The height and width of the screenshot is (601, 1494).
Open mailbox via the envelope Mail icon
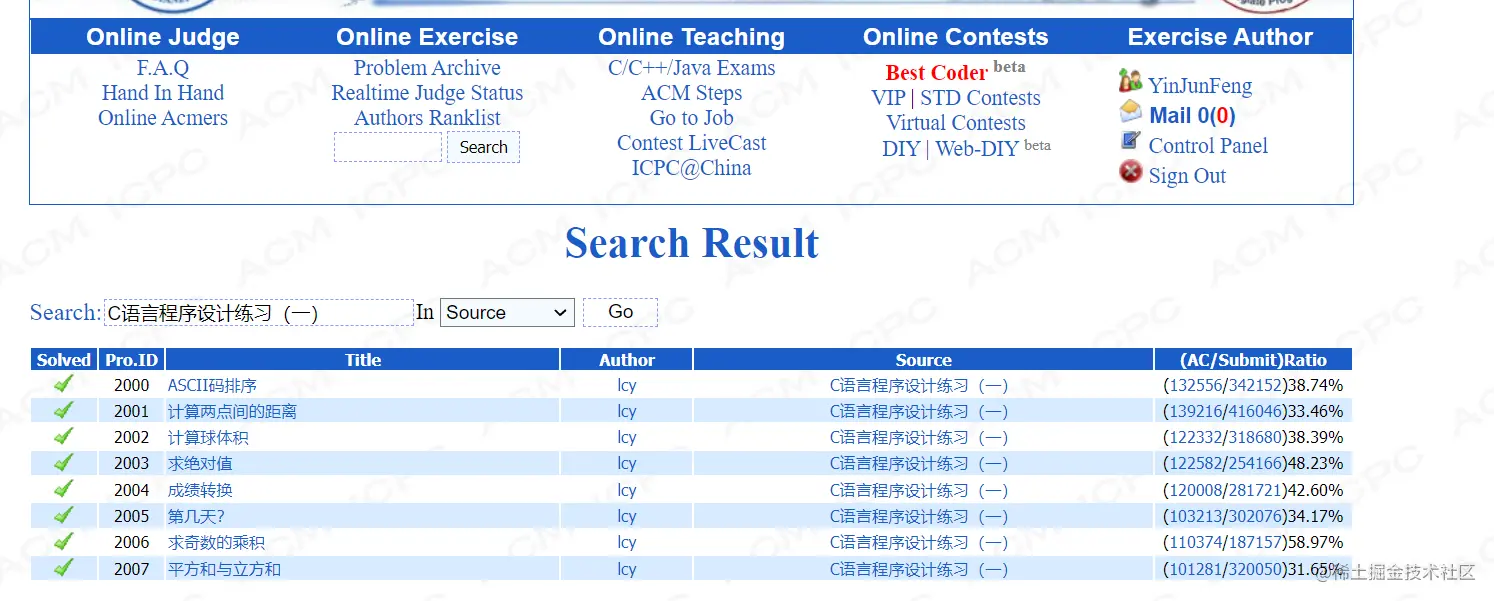(x=1131, y=113)
